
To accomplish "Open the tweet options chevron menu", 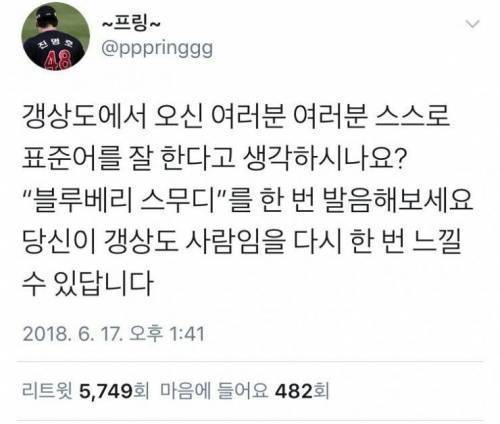I will pyautogui.click(x=472, y=25).
